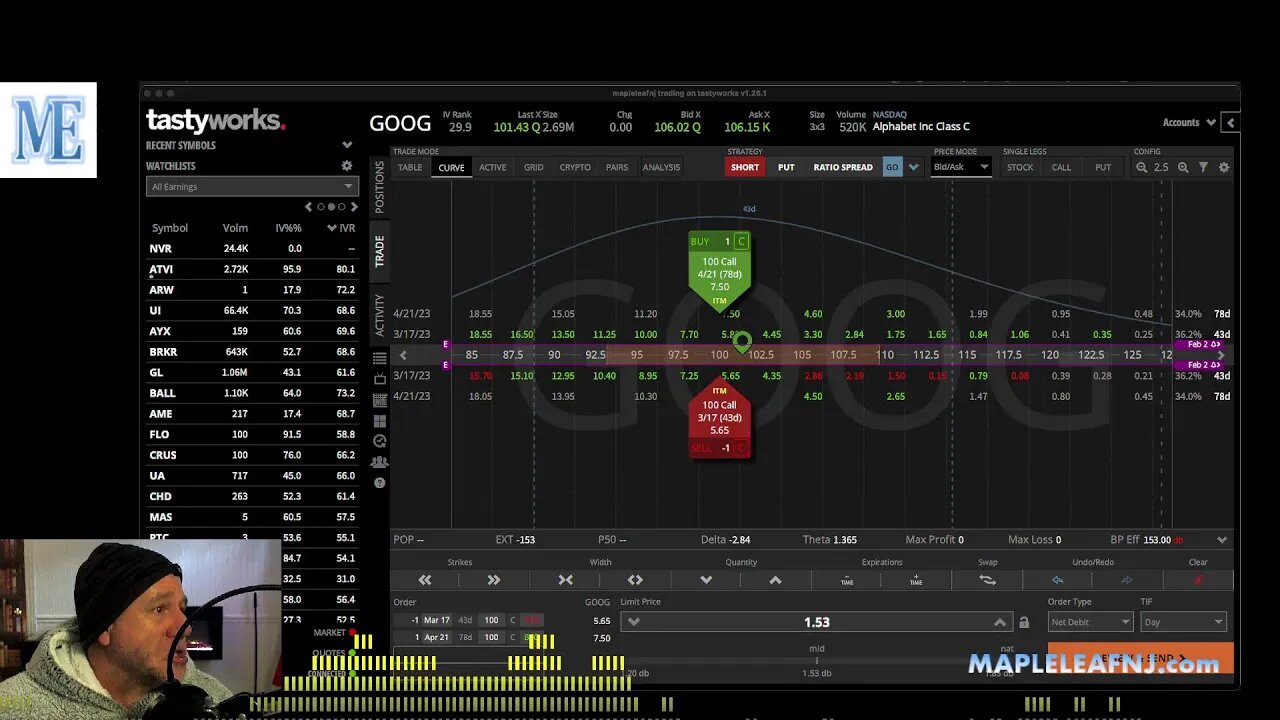Open the quote list icon in sidebar
1280x720 pixels.
tap(380, 359)
